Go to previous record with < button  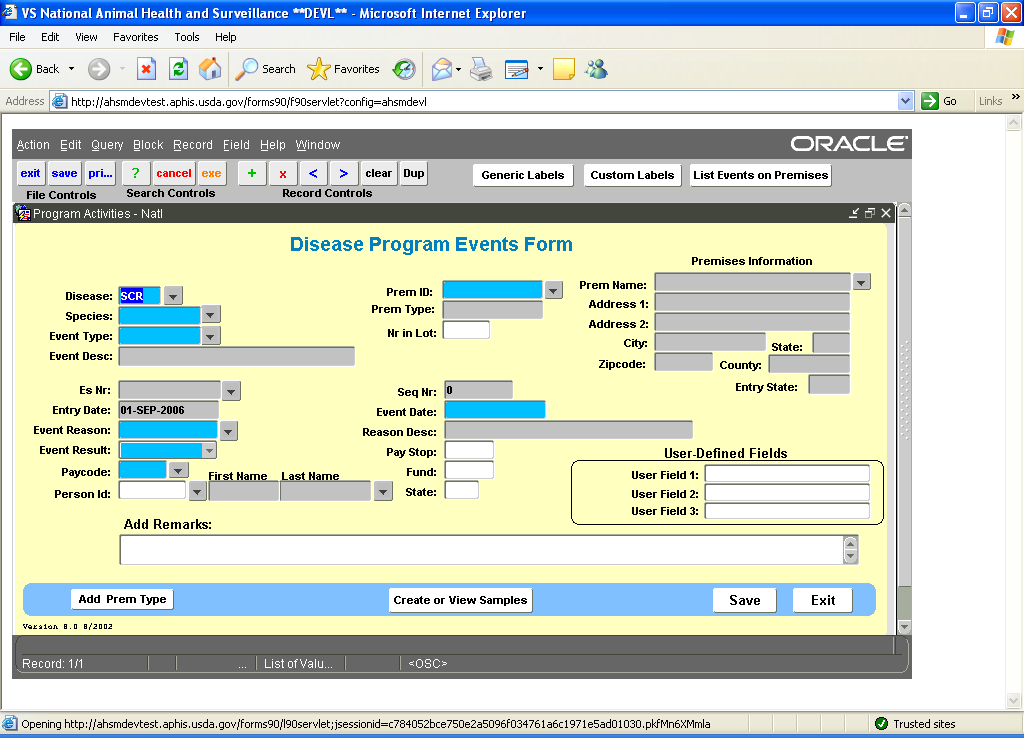tap(313, 173)
